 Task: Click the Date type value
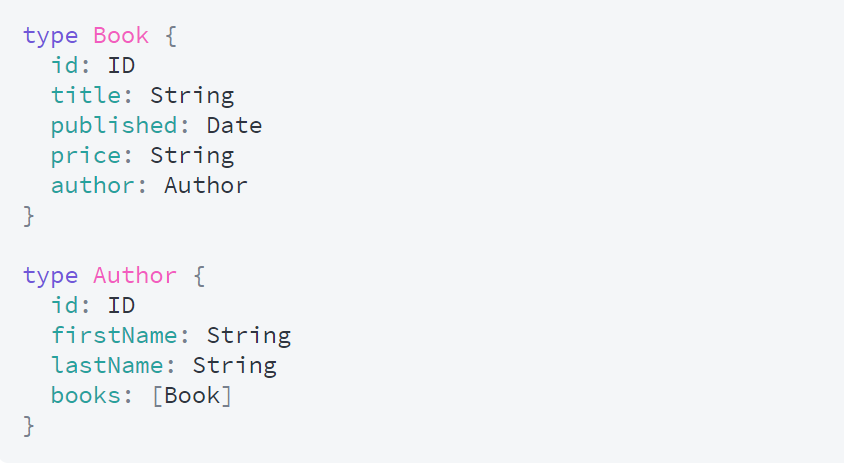235,126
